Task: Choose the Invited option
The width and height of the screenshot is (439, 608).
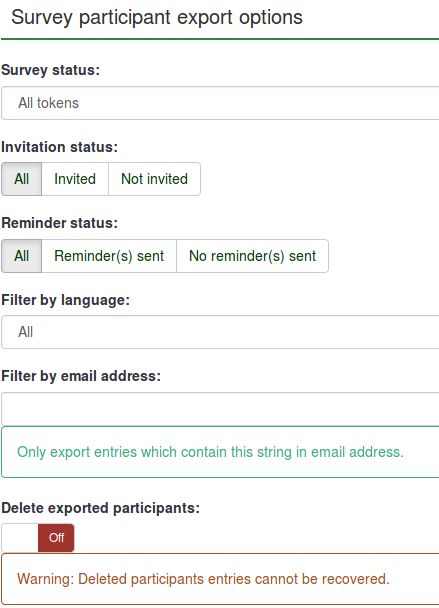Action: pyautogui.click(x=75, y=179)
